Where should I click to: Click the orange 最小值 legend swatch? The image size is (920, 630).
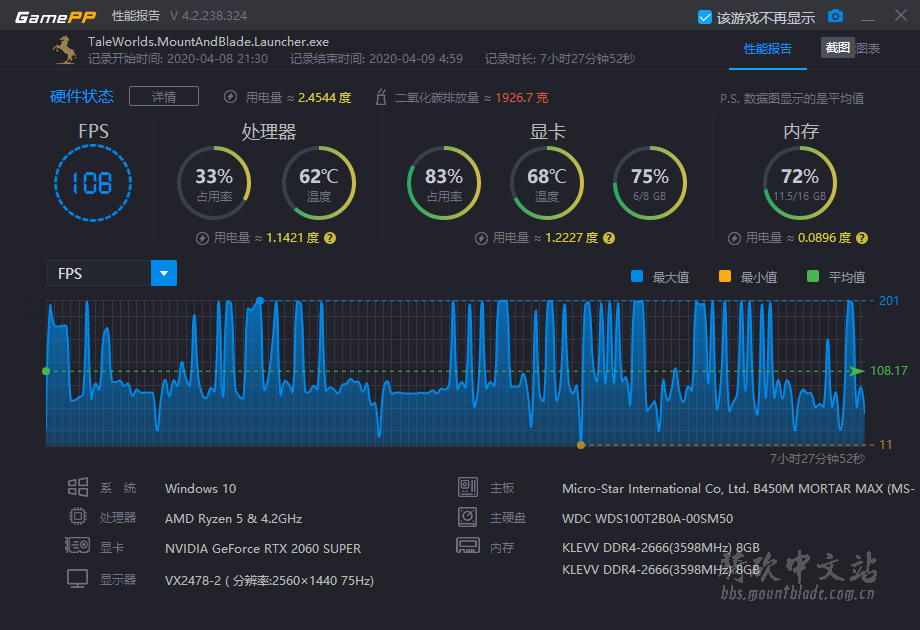(725, 276)
